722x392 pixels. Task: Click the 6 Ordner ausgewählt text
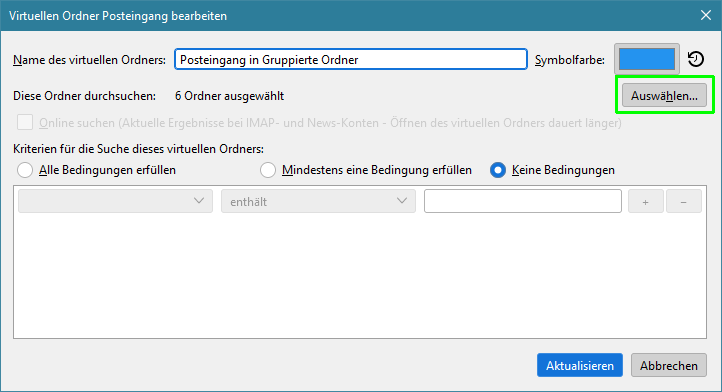coord(229,96)
